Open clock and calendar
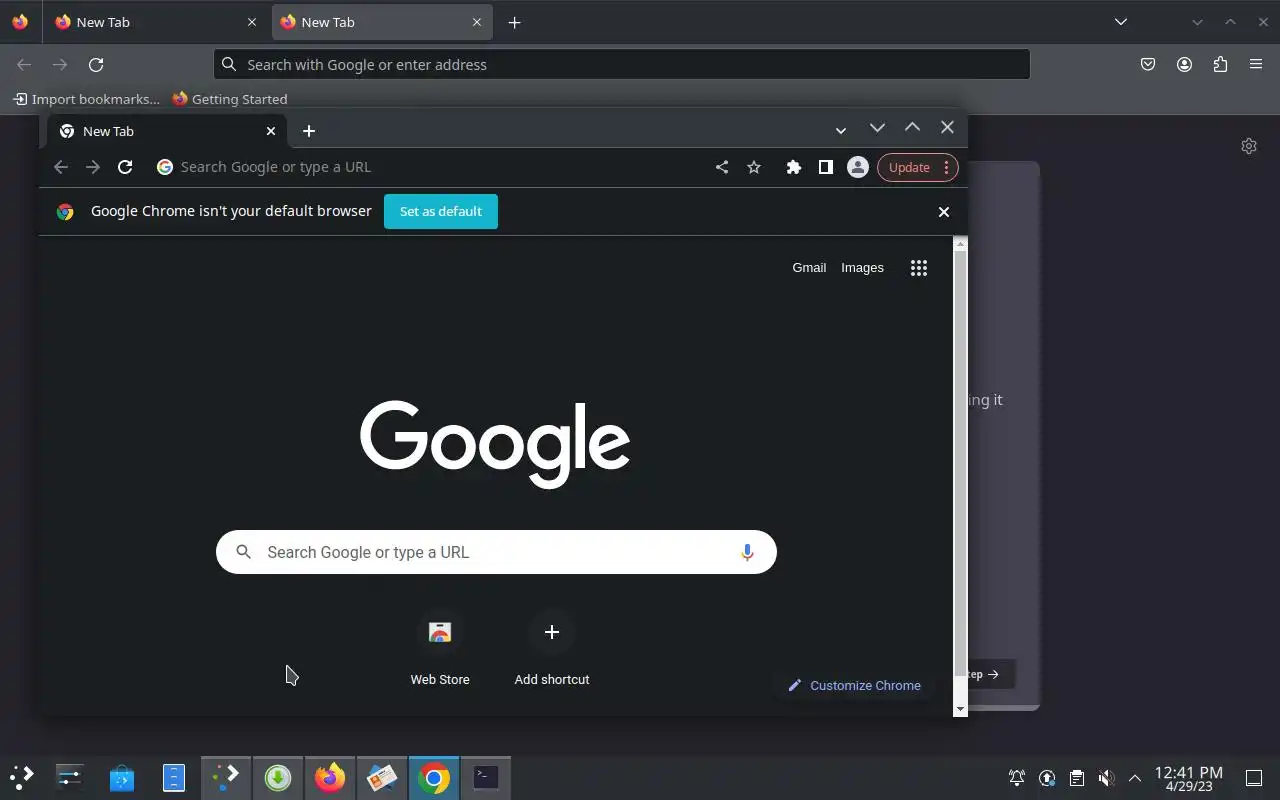Screen dimensions: 1280x800 (1189, 779)
